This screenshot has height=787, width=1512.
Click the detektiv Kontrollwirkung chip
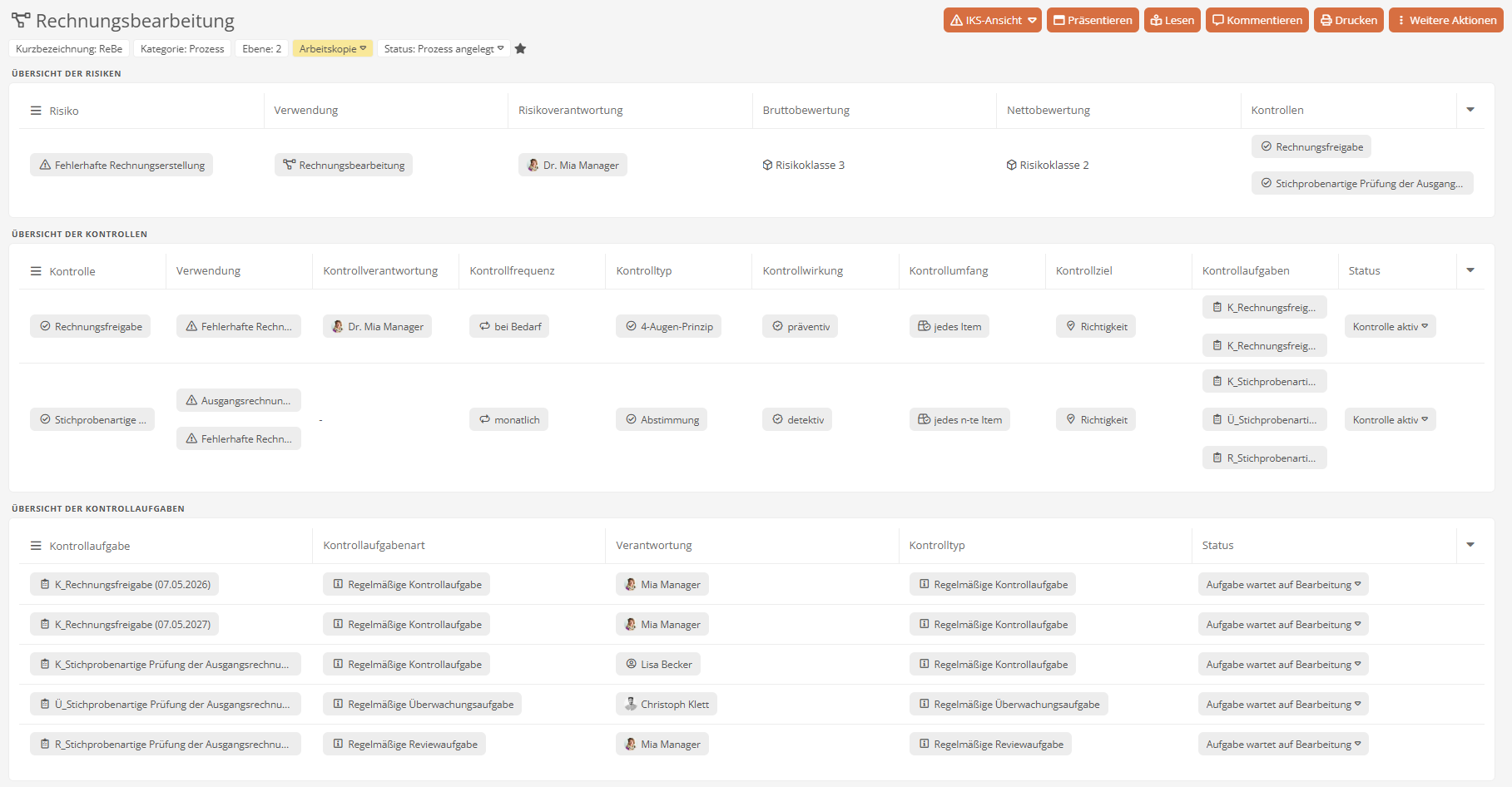pyautogui.click(x=797, y=419)
